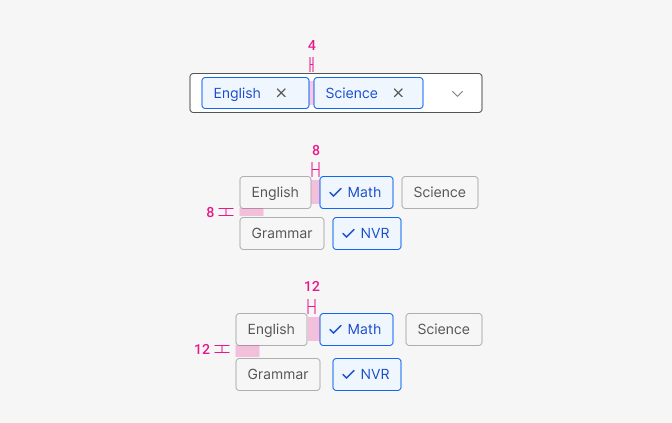Select the Grammar chip in the bottom group
The height and width of the screenshot is (423, 672).
point(278,374)
